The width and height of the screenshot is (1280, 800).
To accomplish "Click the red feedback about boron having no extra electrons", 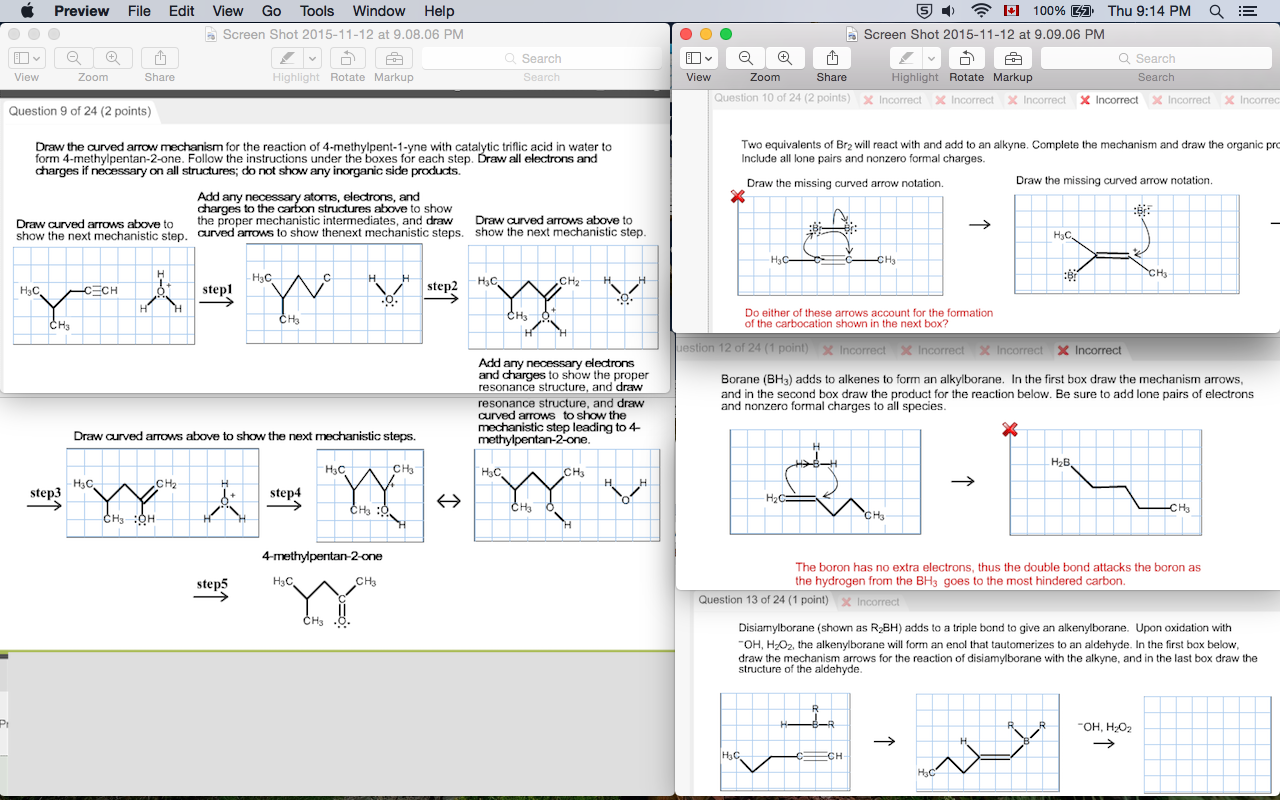I will (998, 574).
